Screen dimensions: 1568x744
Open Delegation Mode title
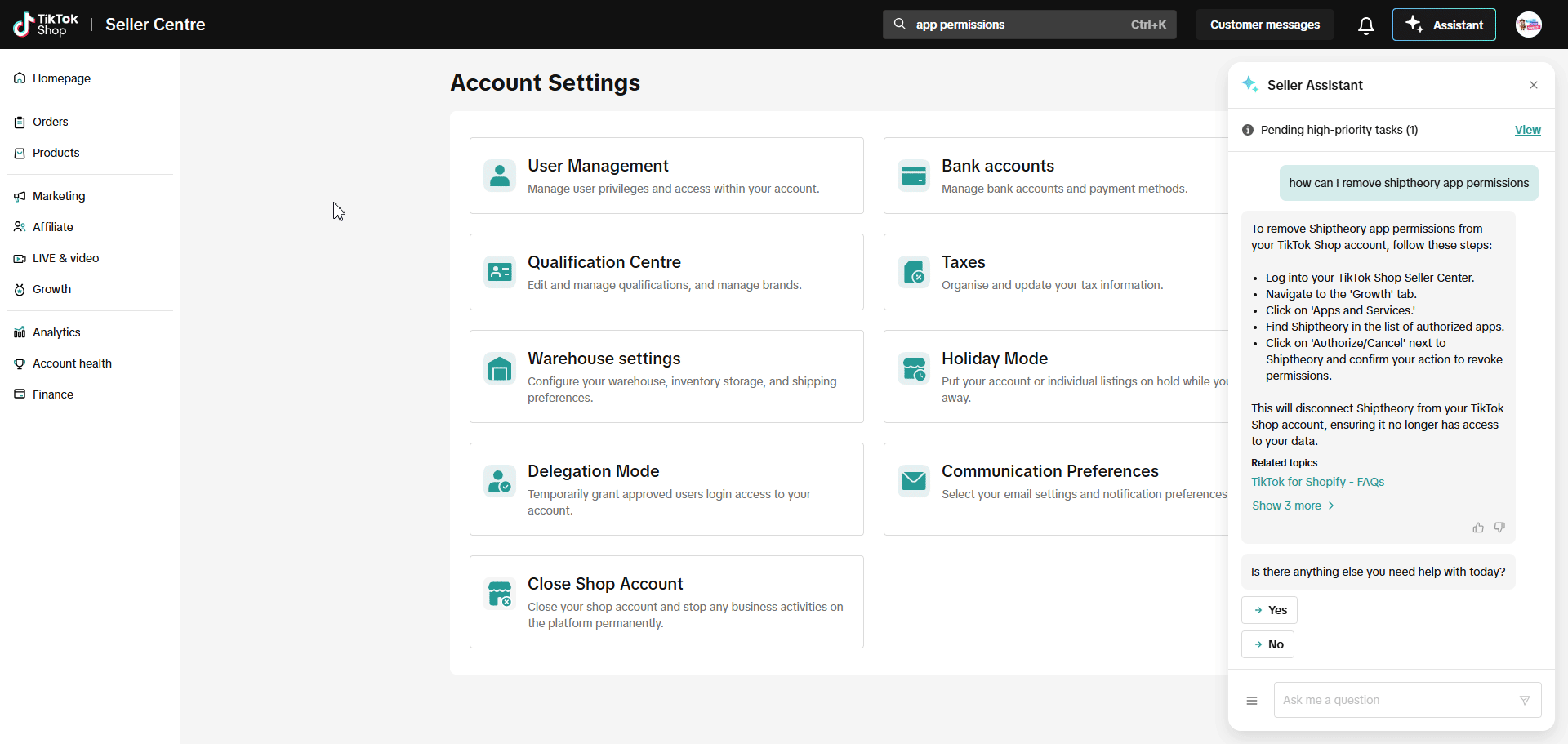[x=594, y=471]
